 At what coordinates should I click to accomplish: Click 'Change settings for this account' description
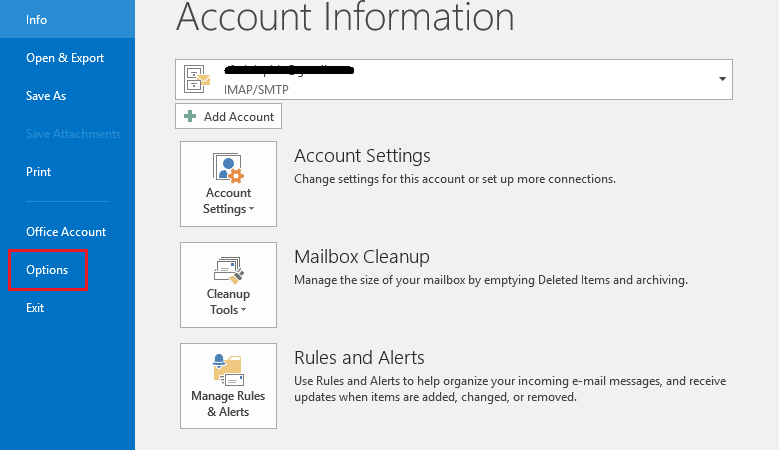[455, 179]
